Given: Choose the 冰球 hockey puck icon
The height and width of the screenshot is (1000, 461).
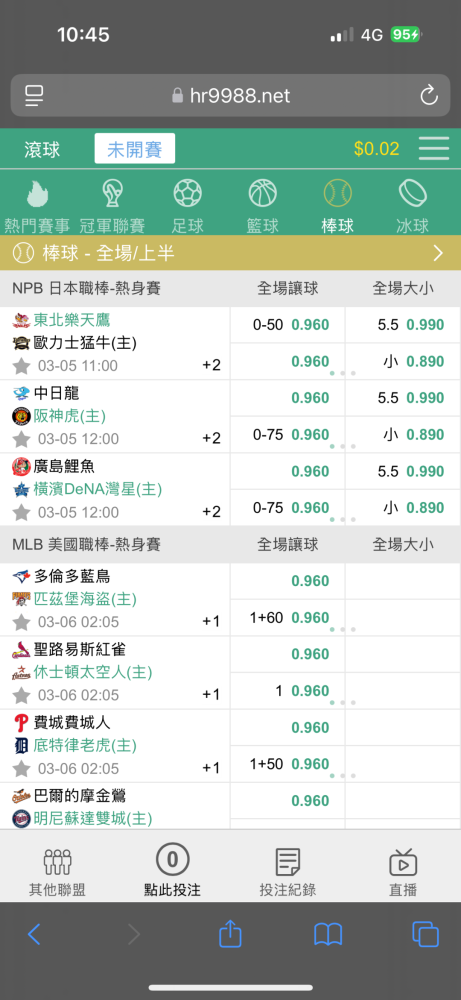Looking at the screenshot, I should (412, 193).
